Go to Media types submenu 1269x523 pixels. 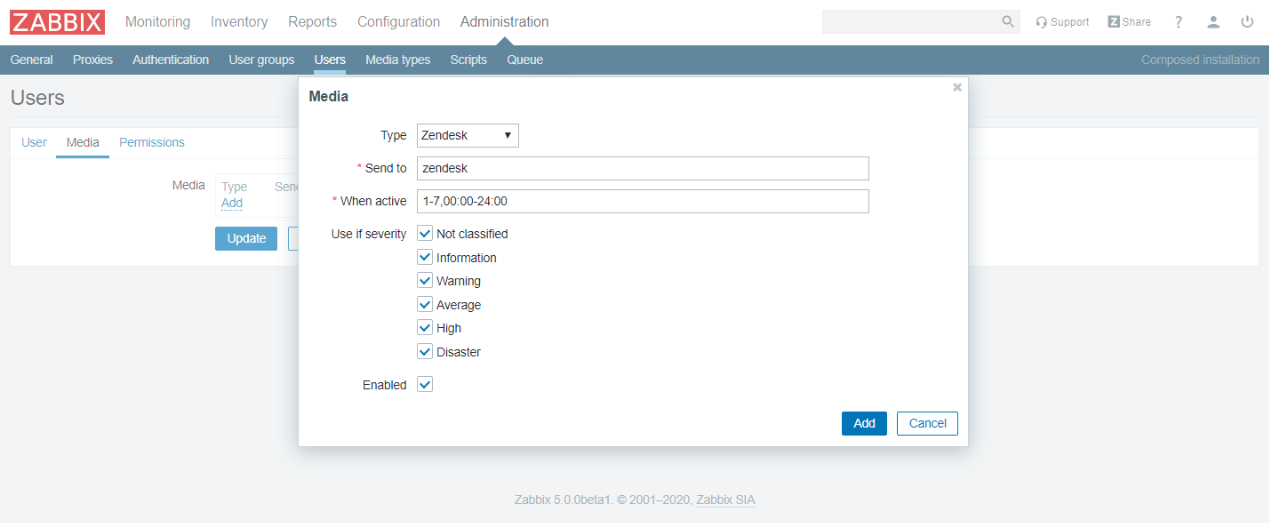tap(397, 60)
